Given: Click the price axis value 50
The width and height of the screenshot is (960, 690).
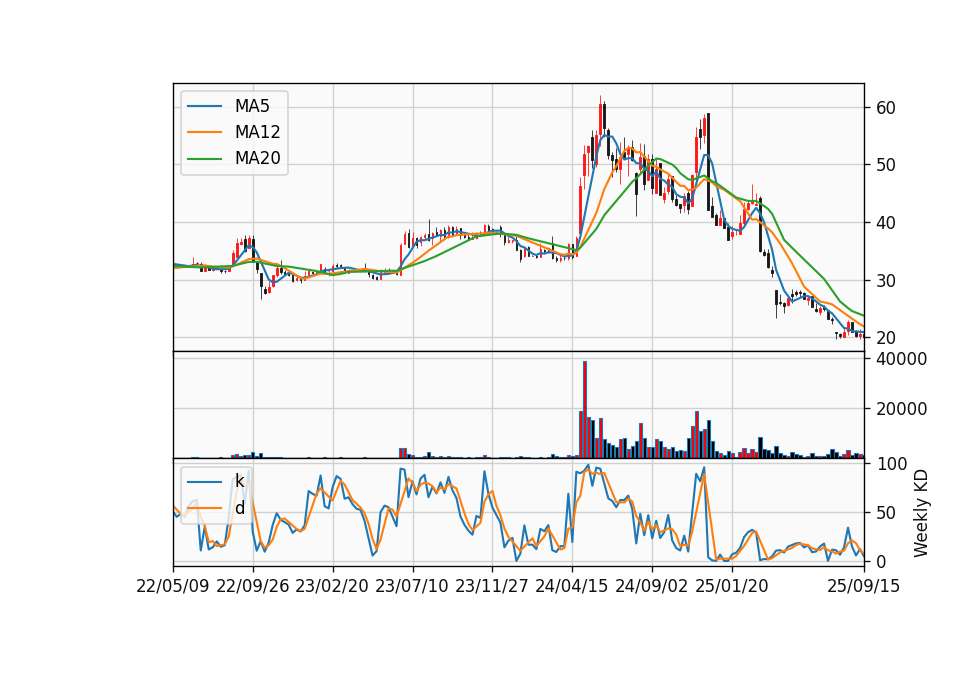Looking at the screenshot, I should click(x=885, y=165).
